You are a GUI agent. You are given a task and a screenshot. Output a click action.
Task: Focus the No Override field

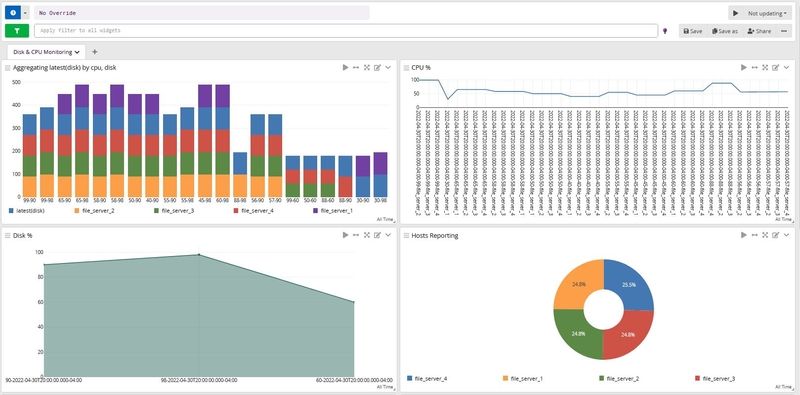[x=202, y=13]
